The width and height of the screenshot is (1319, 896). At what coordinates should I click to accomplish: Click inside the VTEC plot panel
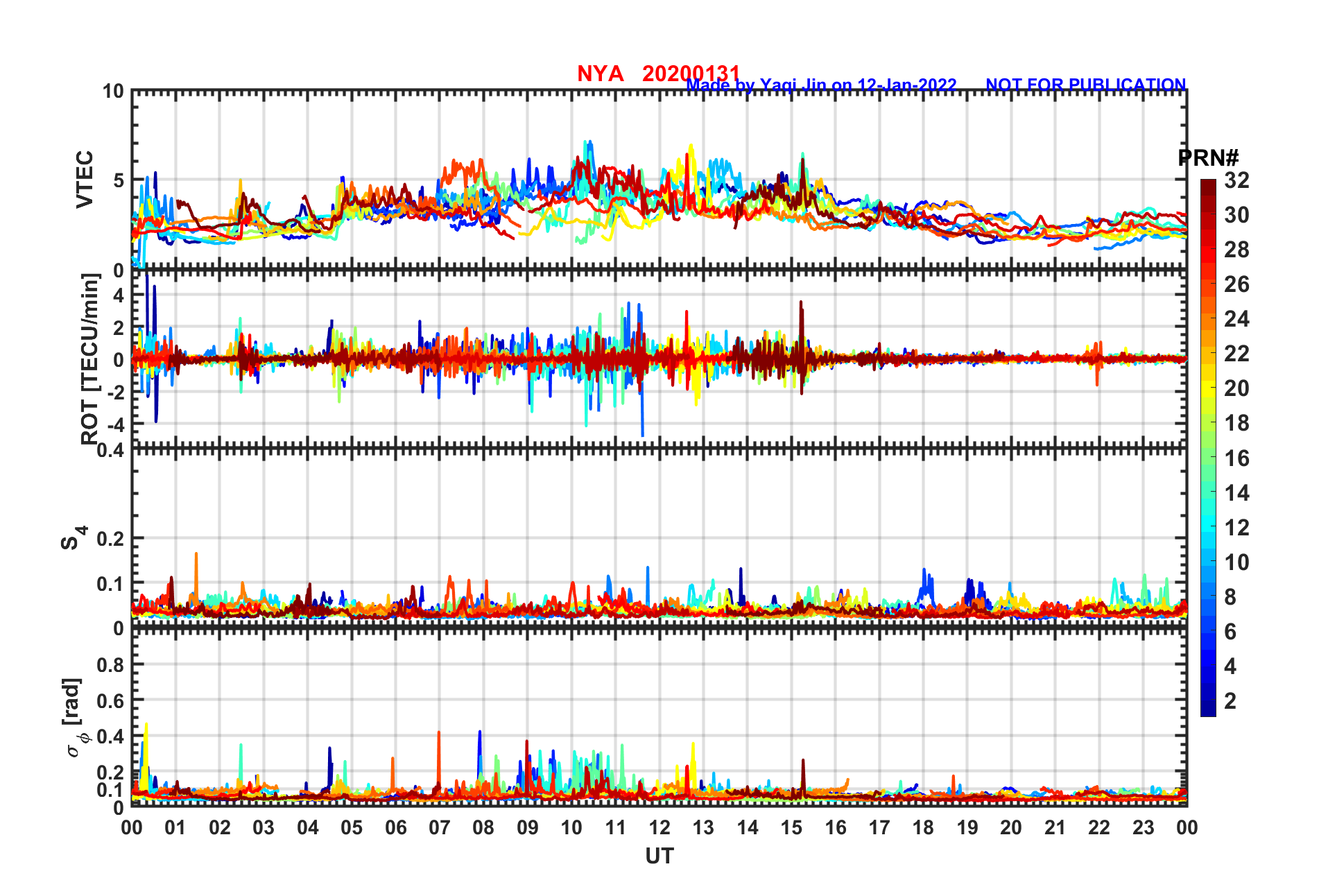(x=659, y=180)
